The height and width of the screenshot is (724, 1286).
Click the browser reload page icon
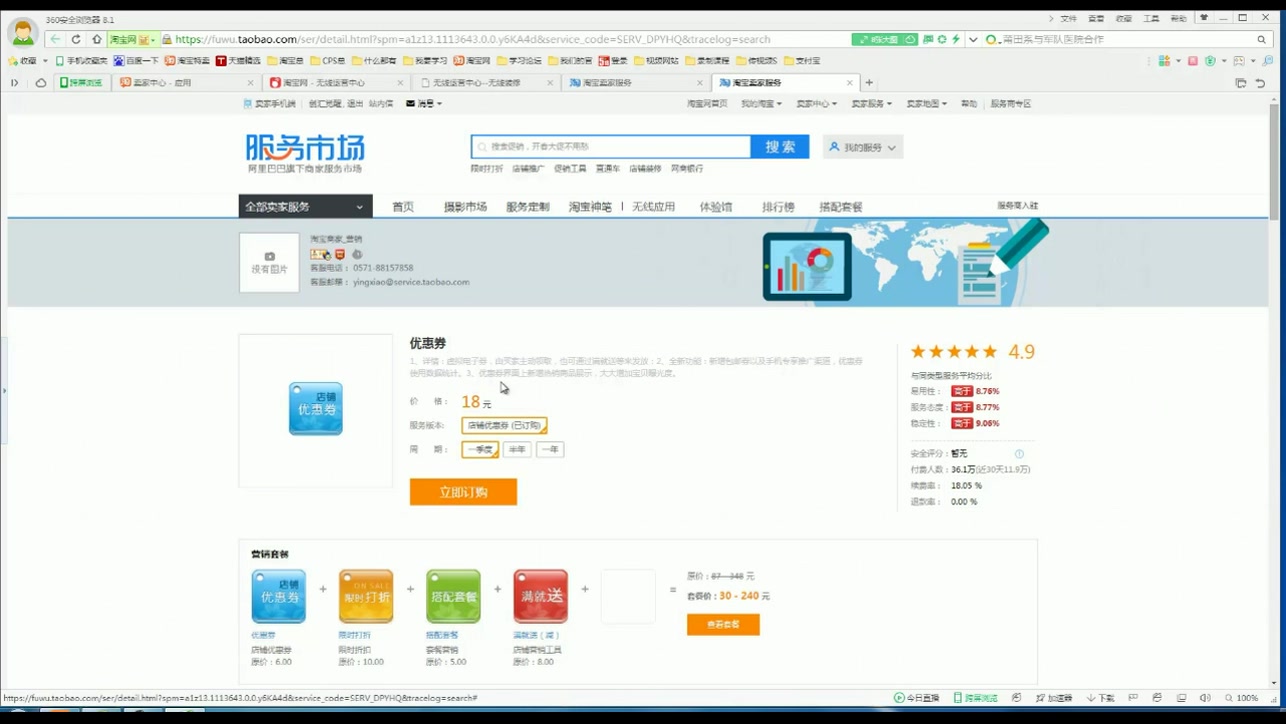pyautogui.click(x=76, y=39)
